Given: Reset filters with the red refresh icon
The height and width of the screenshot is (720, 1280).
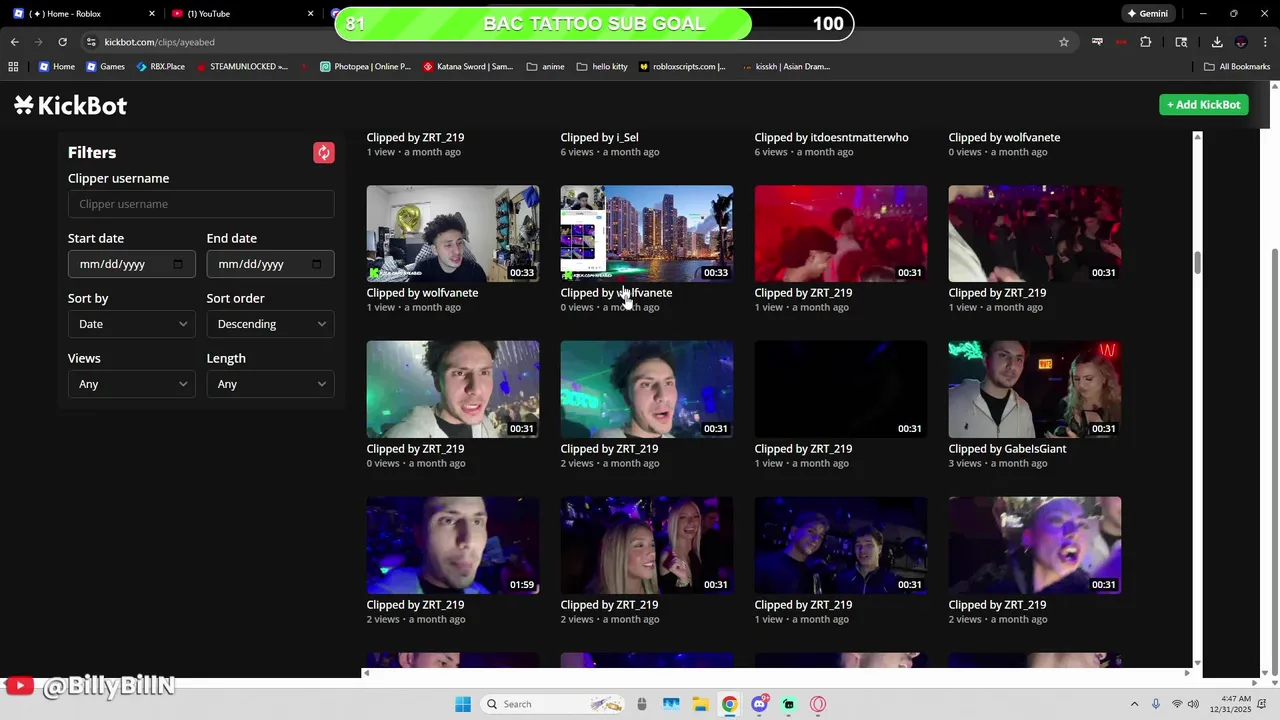Looking at the screenshot, I should [x=323, y=153].
